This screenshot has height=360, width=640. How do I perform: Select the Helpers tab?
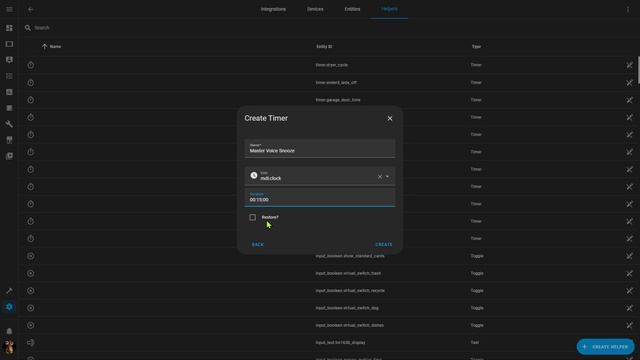tap(389, 9)
